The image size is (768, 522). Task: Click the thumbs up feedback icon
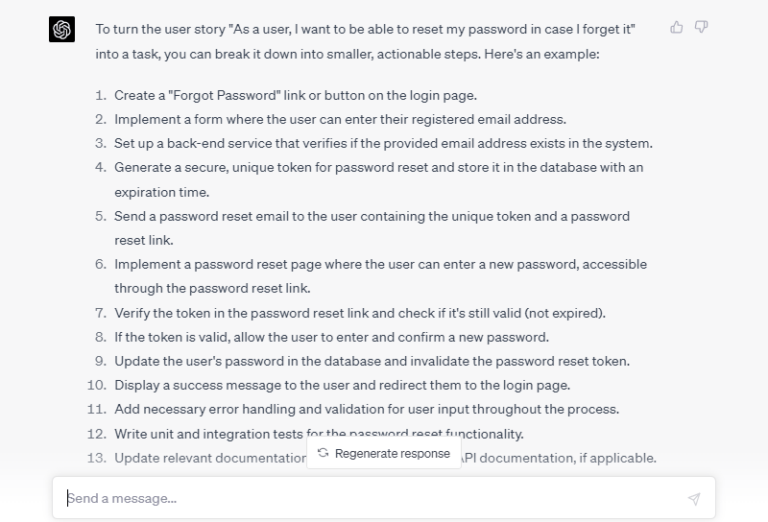pyautogui.click(x=677, y=28)
